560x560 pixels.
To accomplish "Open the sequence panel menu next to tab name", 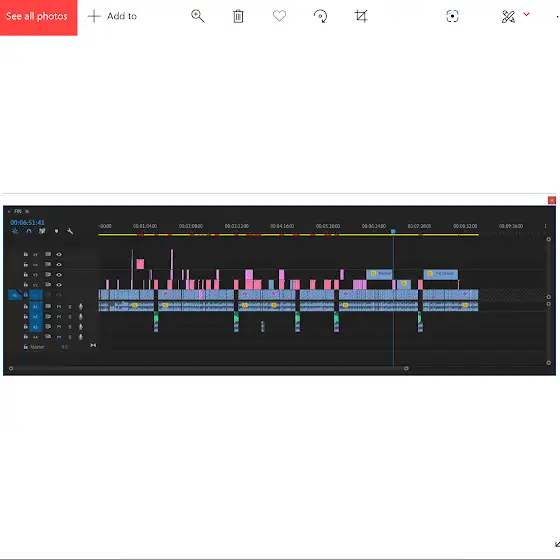I will tap(27, 211).
